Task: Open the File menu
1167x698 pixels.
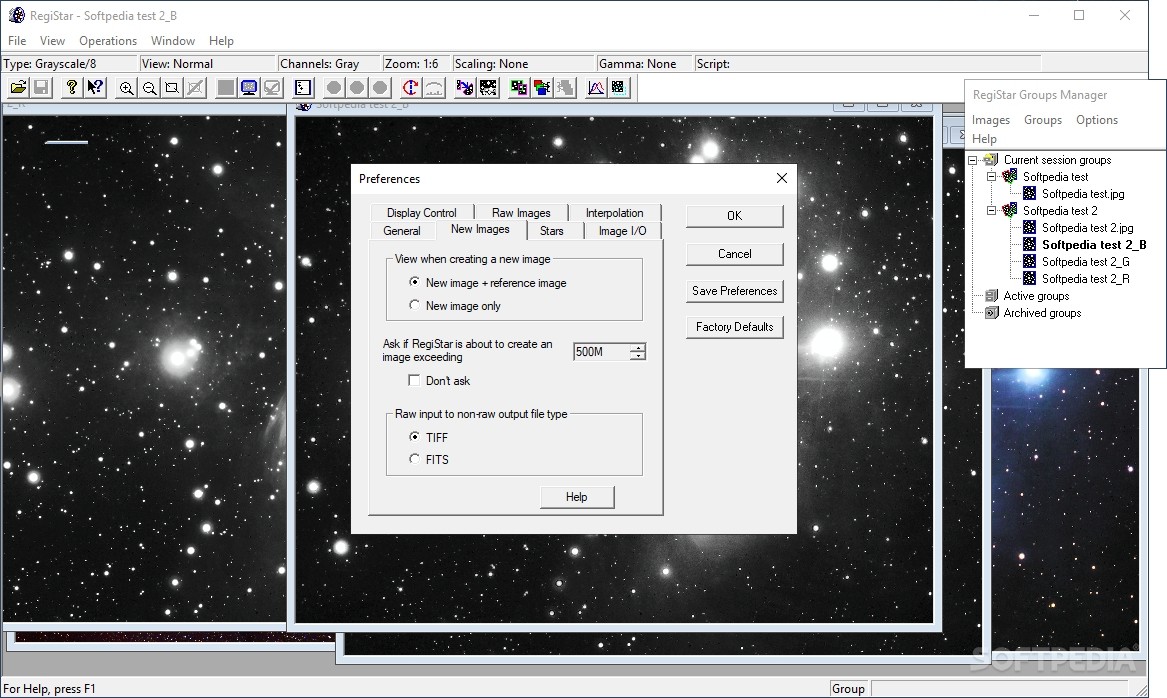Action: (x=17, y=40)
